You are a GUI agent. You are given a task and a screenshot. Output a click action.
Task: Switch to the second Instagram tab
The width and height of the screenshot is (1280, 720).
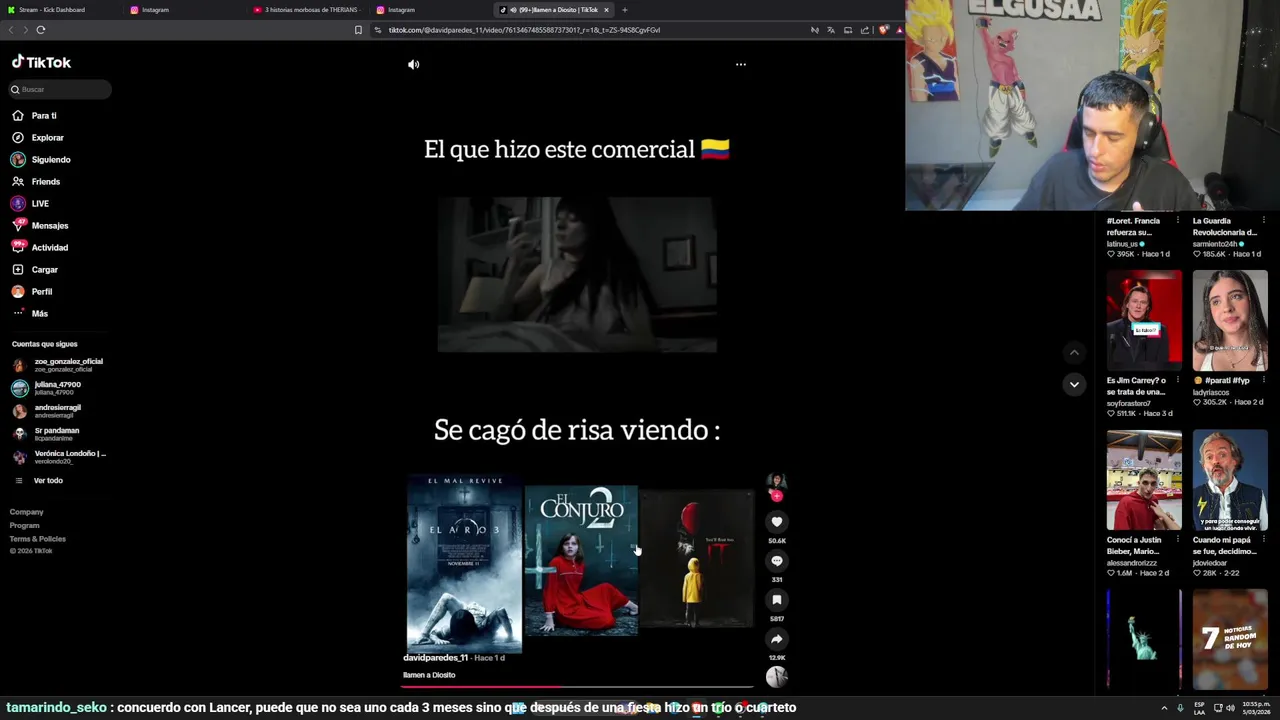432,10
